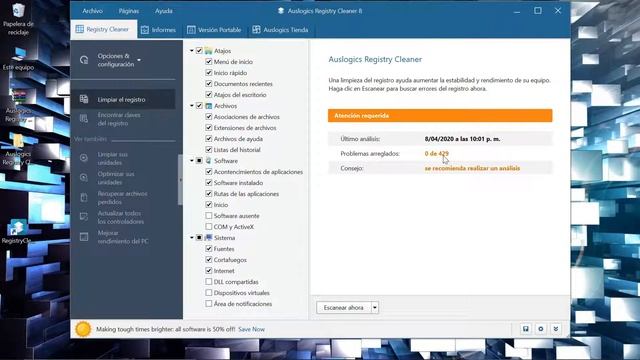This screenshot has width=640, height=360.
Task: Enable COM y ActiveX checkbox
Action: [x=209, y=227]
